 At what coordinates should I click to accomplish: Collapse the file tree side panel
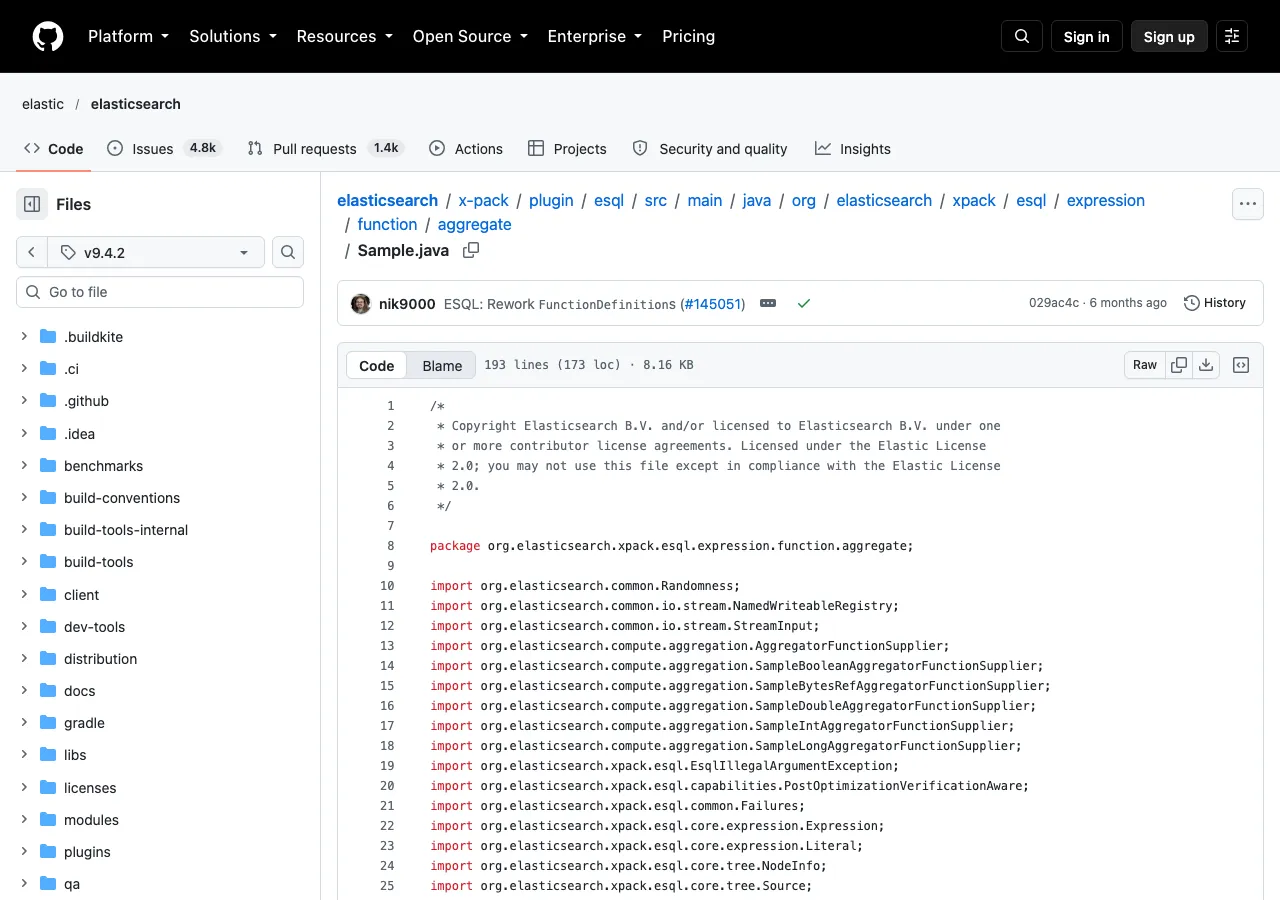32,204
